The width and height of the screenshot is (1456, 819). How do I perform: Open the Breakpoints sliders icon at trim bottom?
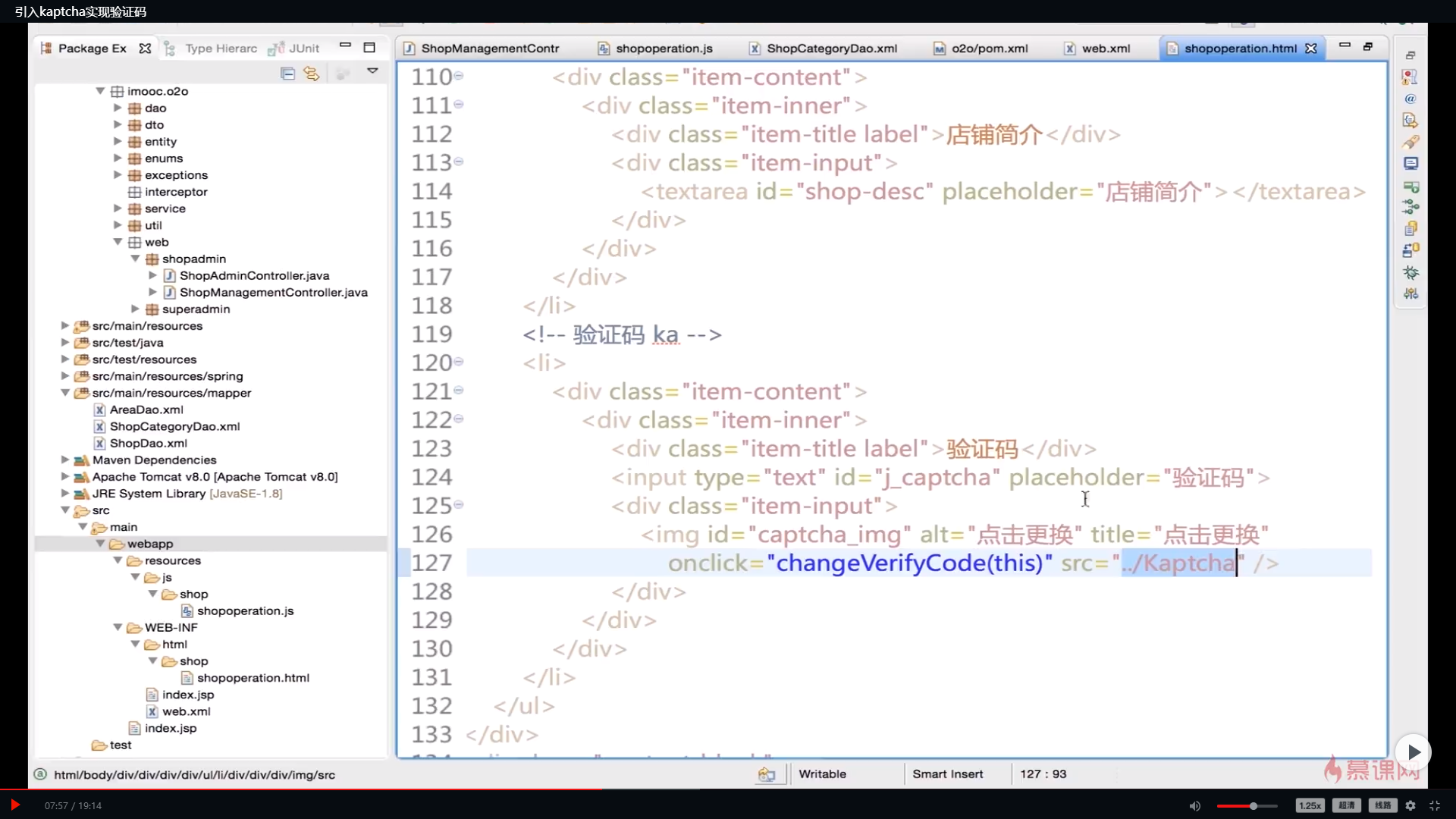[x=1410, y=293]
